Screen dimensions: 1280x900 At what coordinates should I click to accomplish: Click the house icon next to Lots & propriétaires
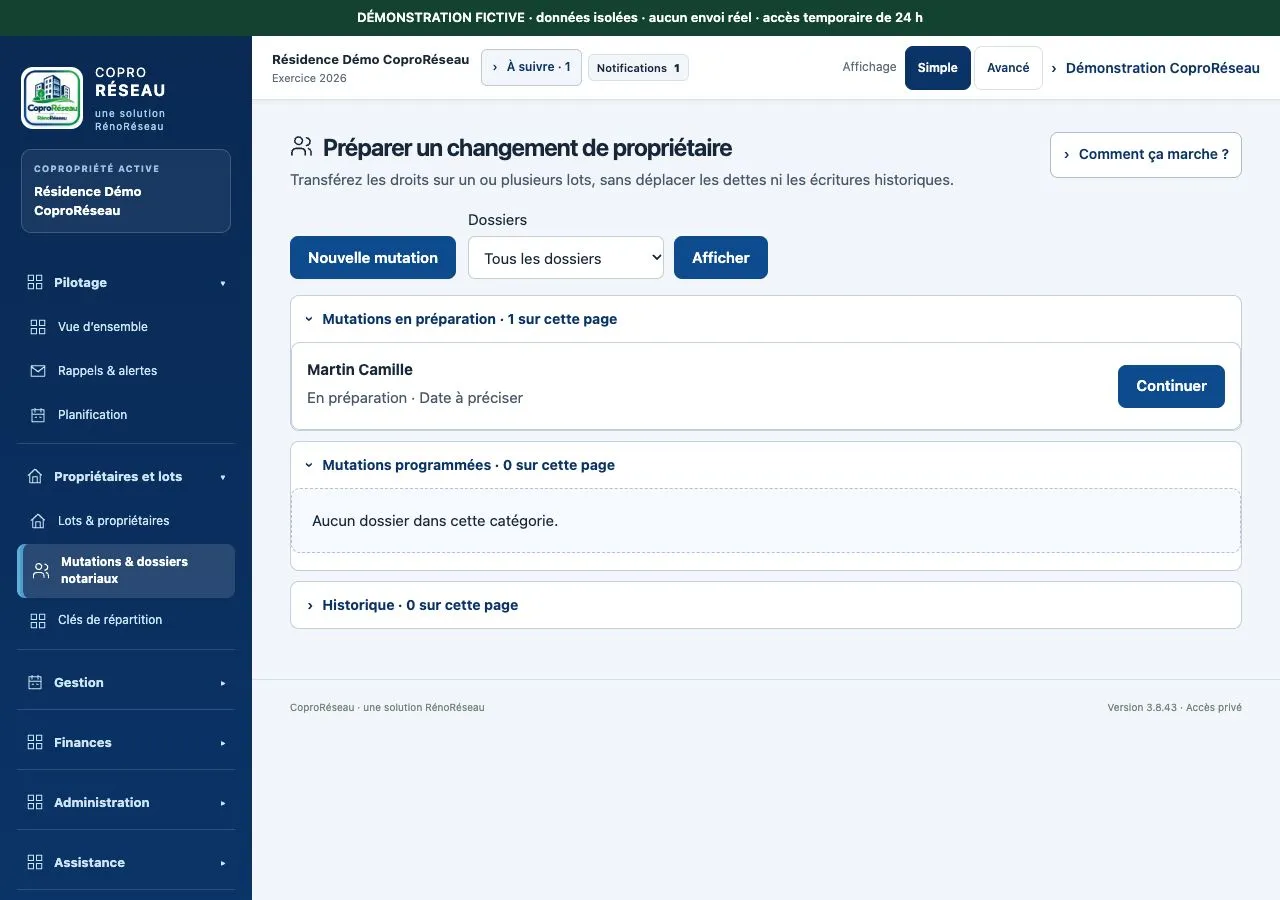38,521
